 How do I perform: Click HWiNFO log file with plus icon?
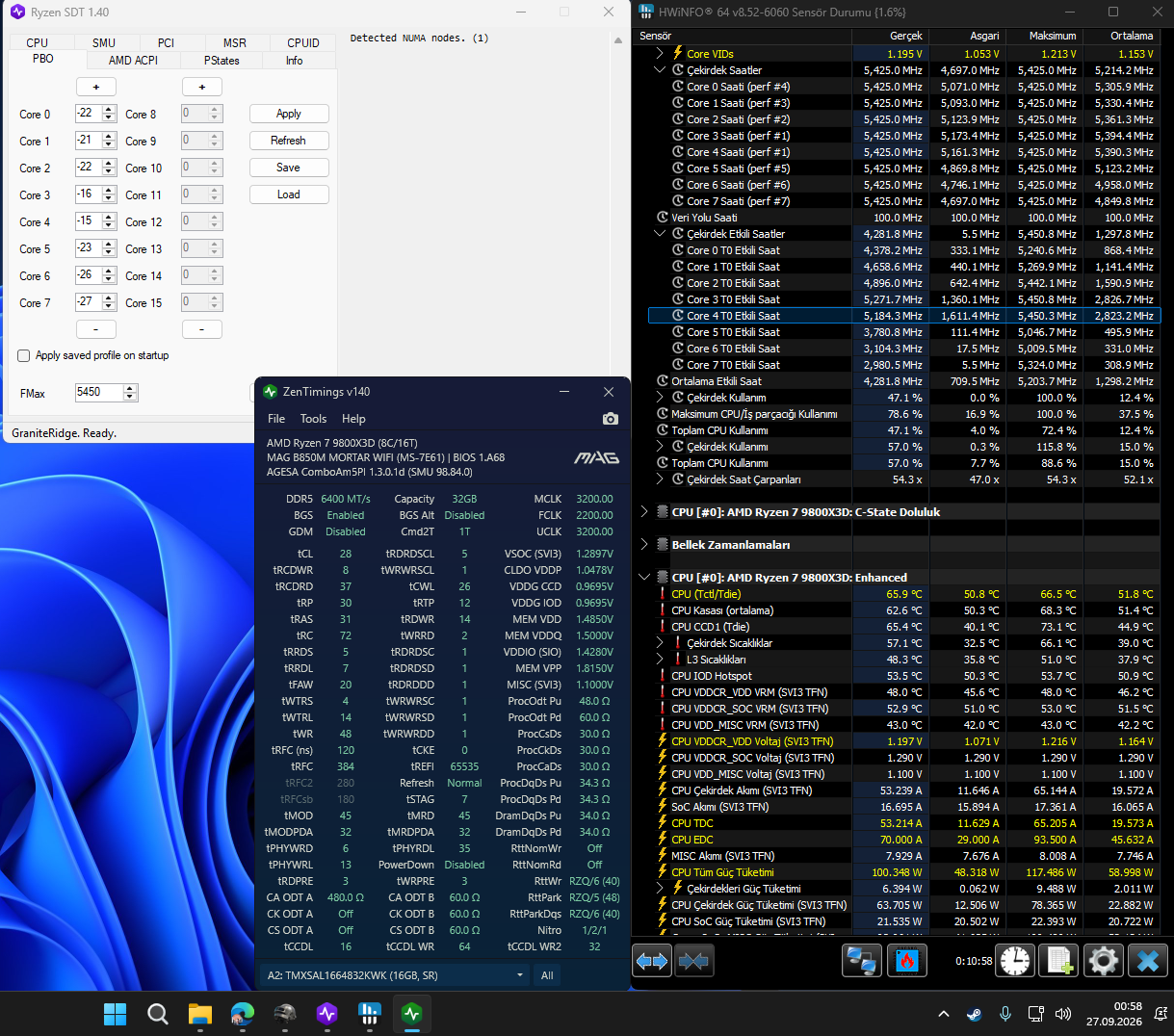(1059, 961)
